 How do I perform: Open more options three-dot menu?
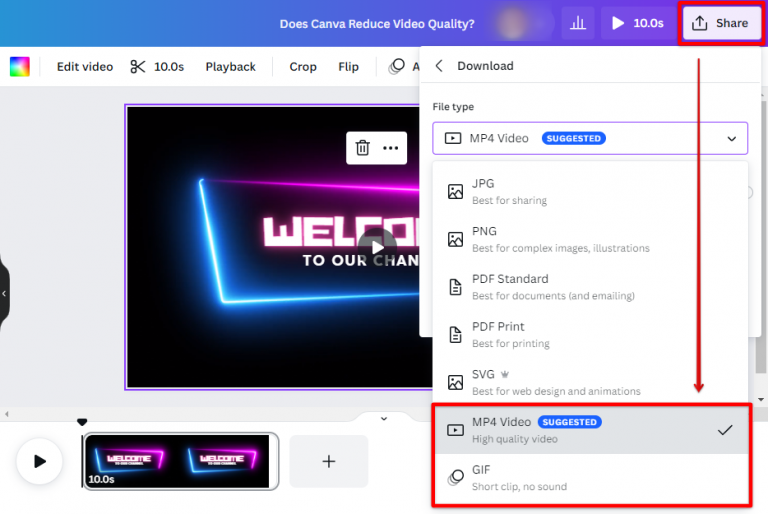coord(390,148)
